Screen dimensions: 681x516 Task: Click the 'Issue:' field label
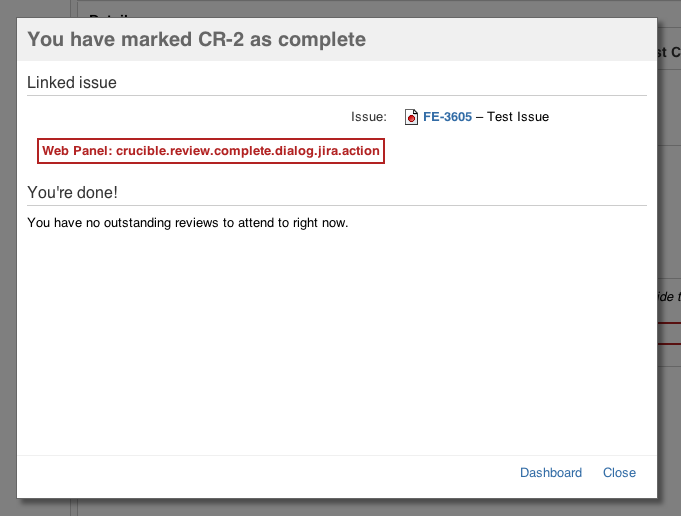tap(368, 117)
